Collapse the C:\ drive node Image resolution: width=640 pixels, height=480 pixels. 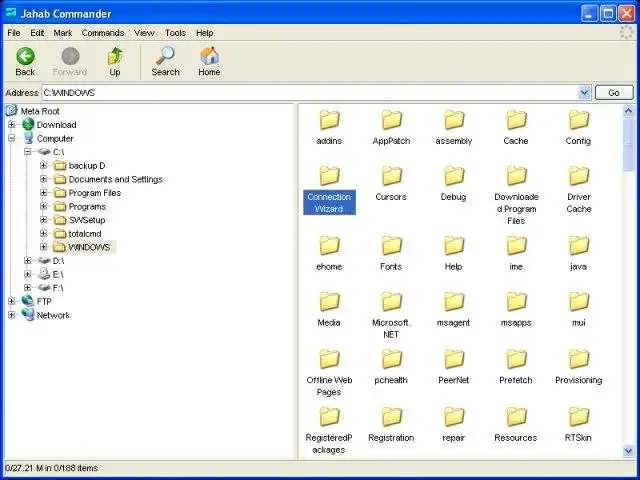tap(27, 152)
